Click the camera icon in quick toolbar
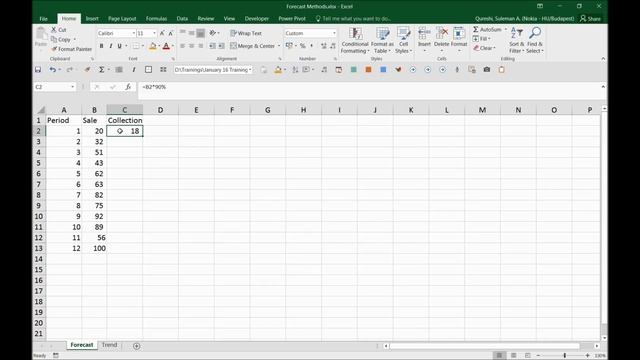This screenshot has height=360, width=640. coord(487,70)
